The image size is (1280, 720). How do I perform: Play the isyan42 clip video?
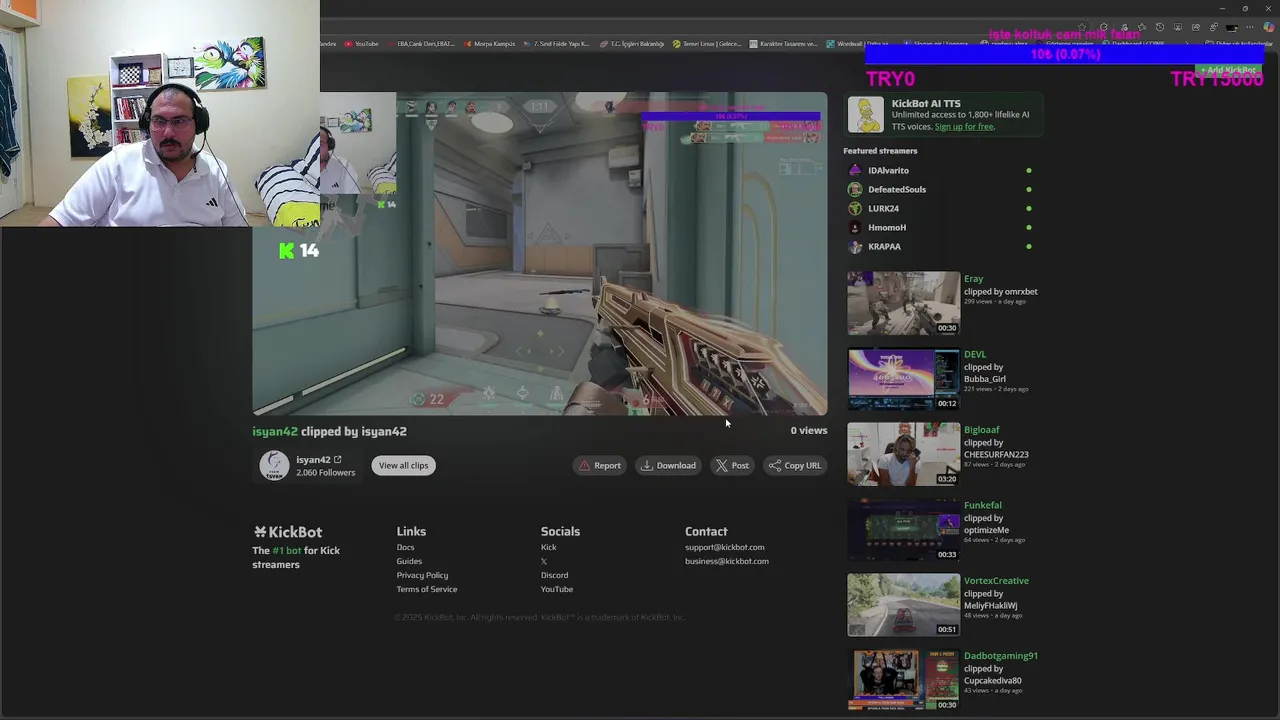tap(540, 254)
